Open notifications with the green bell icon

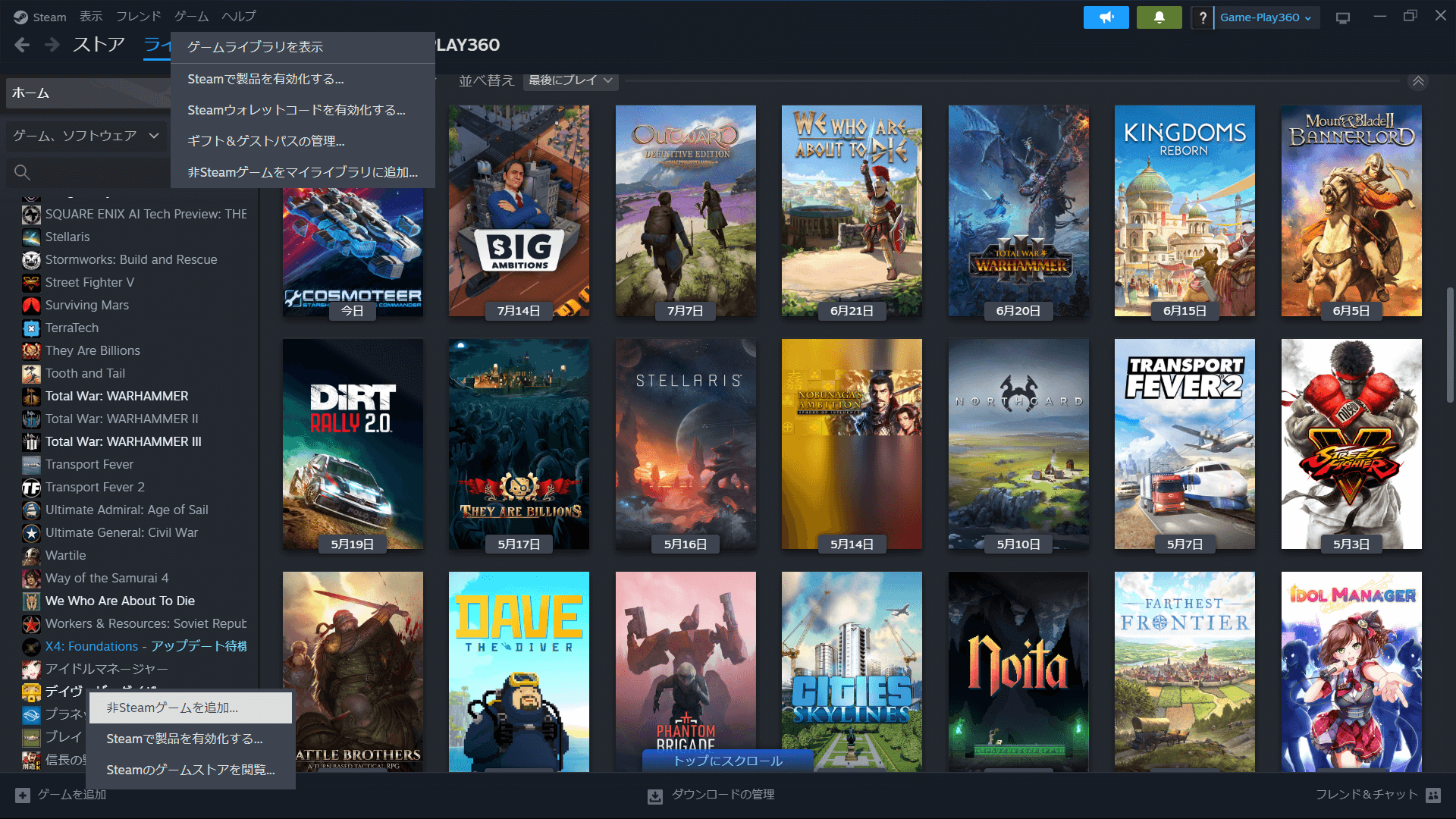1159,17
